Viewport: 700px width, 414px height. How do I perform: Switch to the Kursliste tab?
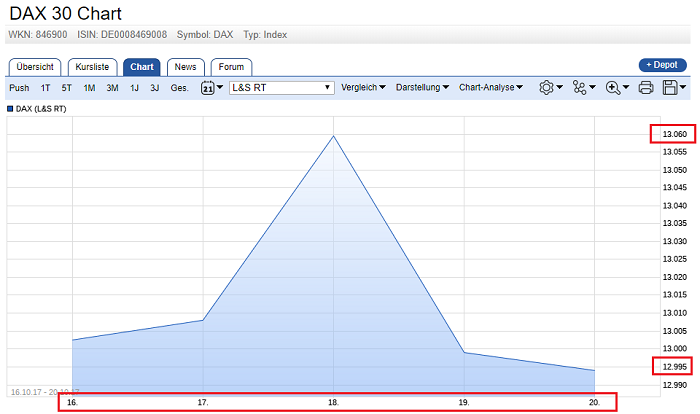(x=94, y=67)
